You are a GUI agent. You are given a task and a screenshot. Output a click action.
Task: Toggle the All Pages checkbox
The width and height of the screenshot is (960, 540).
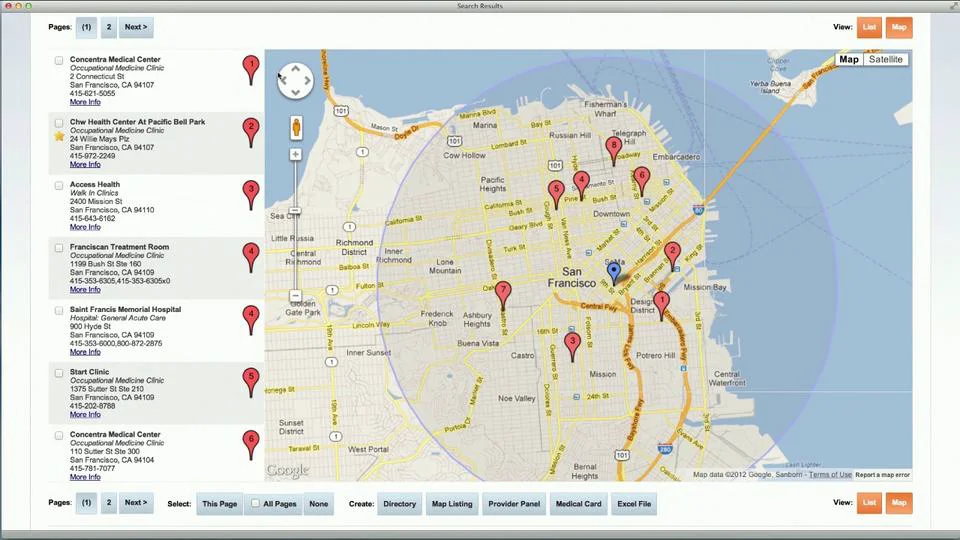click(x=255, y=503)
